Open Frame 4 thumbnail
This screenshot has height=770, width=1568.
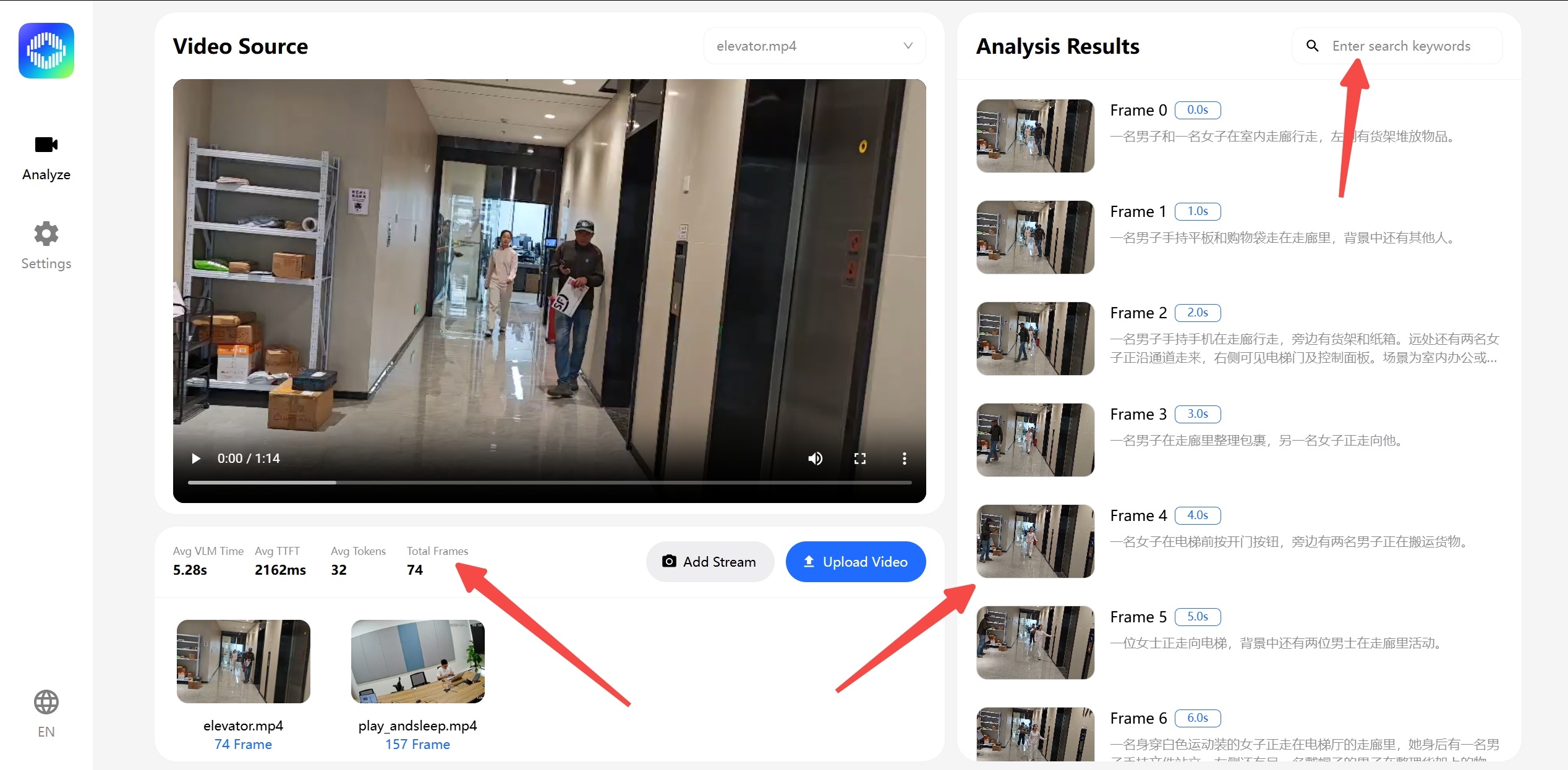pos(1035,541)
